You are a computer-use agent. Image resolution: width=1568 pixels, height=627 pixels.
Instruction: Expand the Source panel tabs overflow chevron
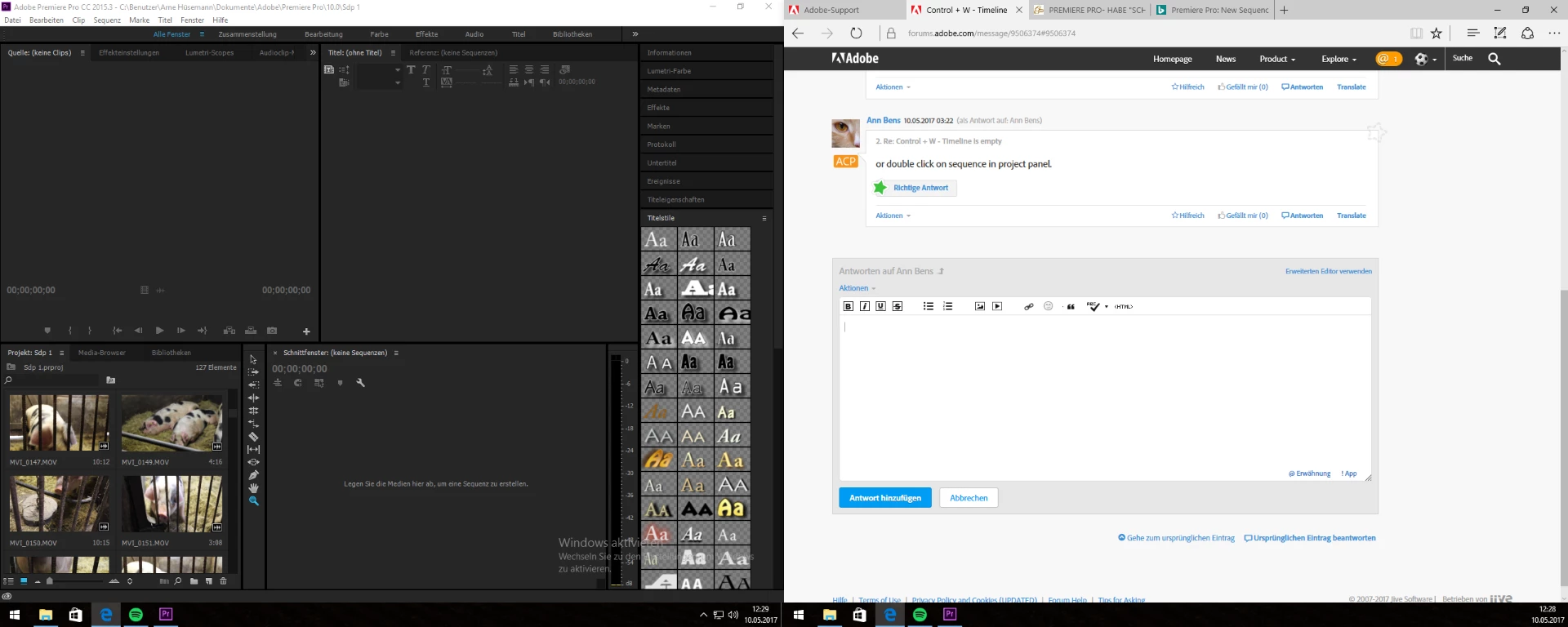(313, 53)
